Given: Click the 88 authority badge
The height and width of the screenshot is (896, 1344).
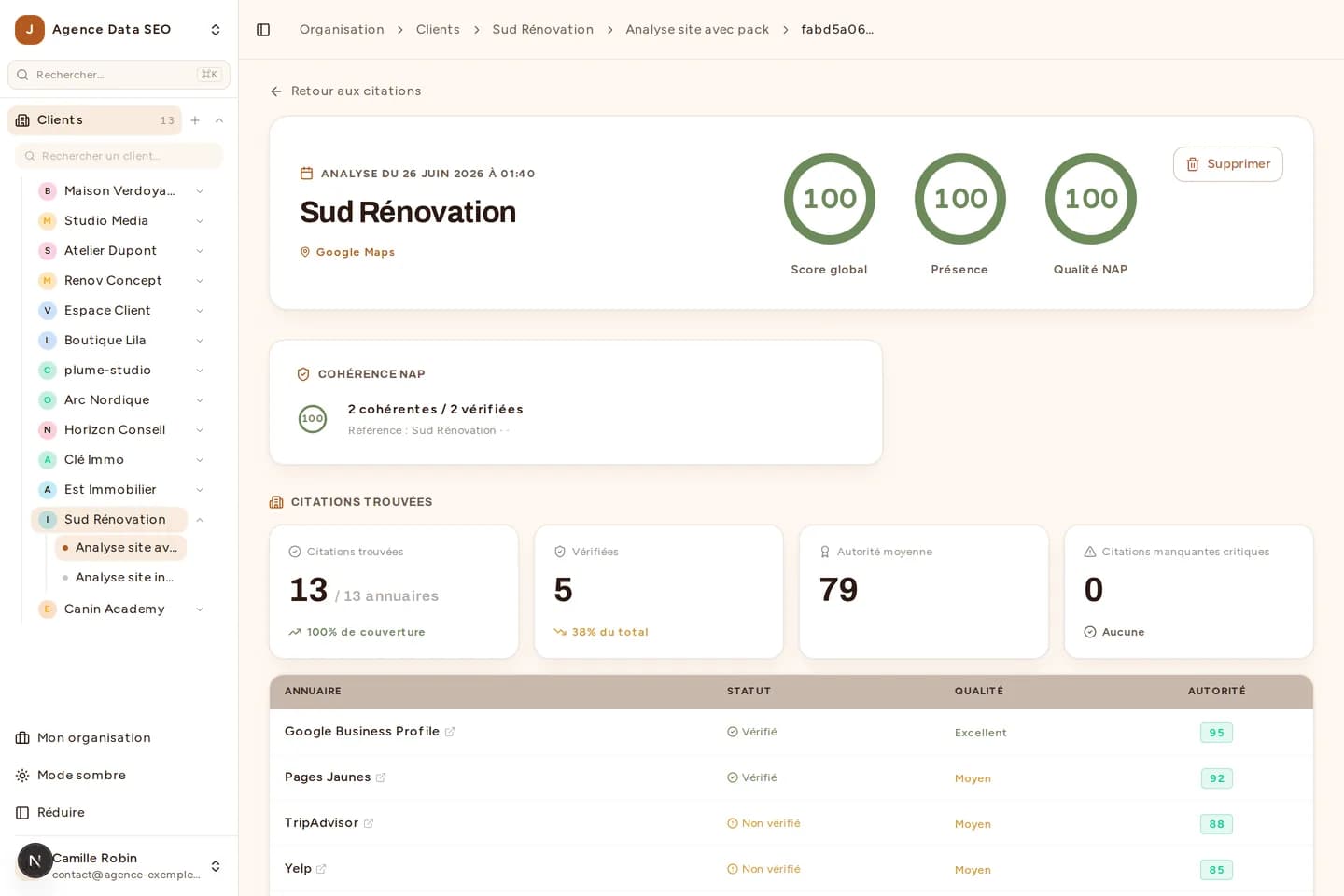Looking at the screenshot, I should (x=1216, y=824).
